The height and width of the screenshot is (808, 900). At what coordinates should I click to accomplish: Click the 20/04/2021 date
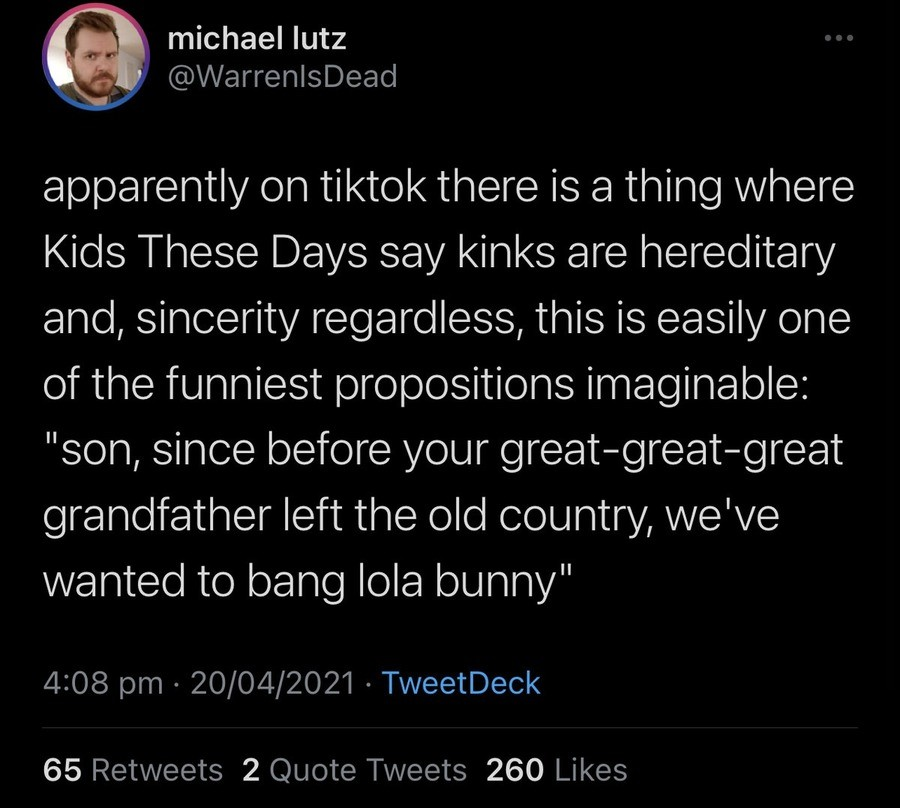coord(272,683)
